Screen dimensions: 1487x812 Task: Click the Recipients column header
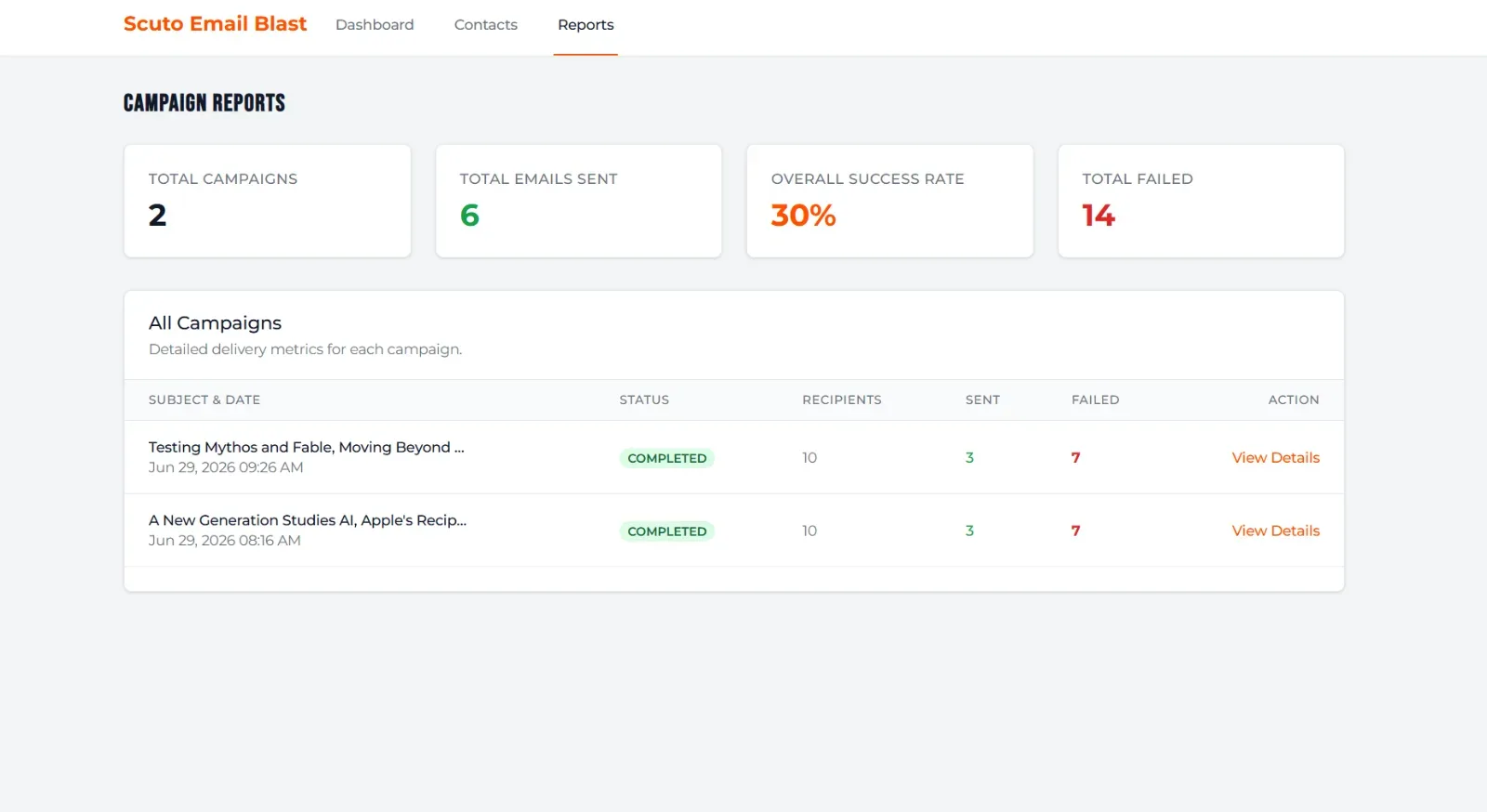tap(842, 399)
